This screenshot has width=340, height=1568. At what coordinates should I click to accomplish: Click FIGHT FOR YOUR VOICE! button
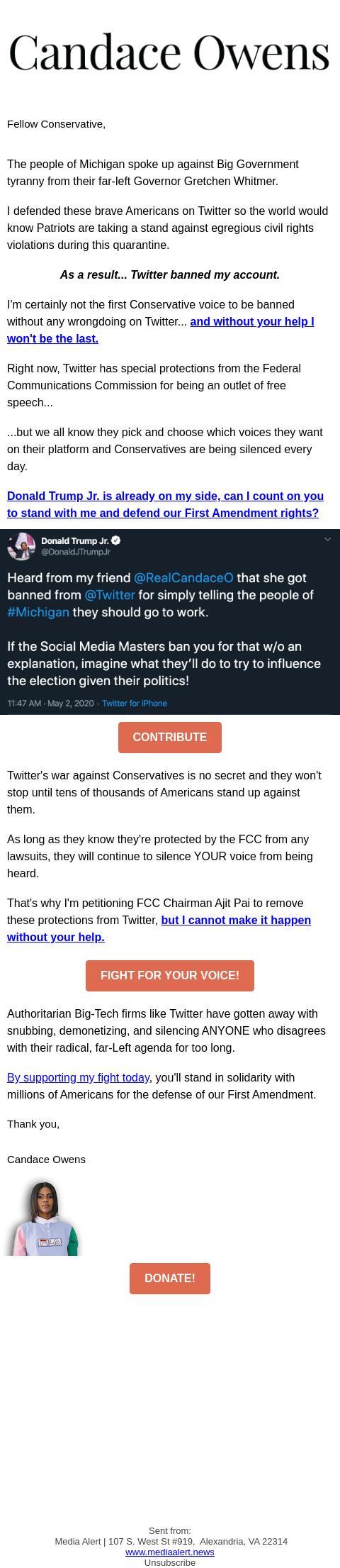click(x=170, y=976)
